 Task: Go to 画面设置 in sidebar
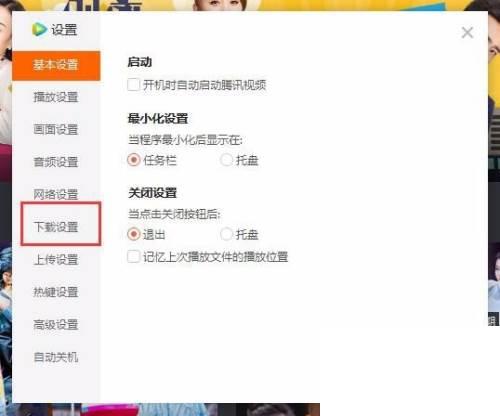click(x=56, y=130)
